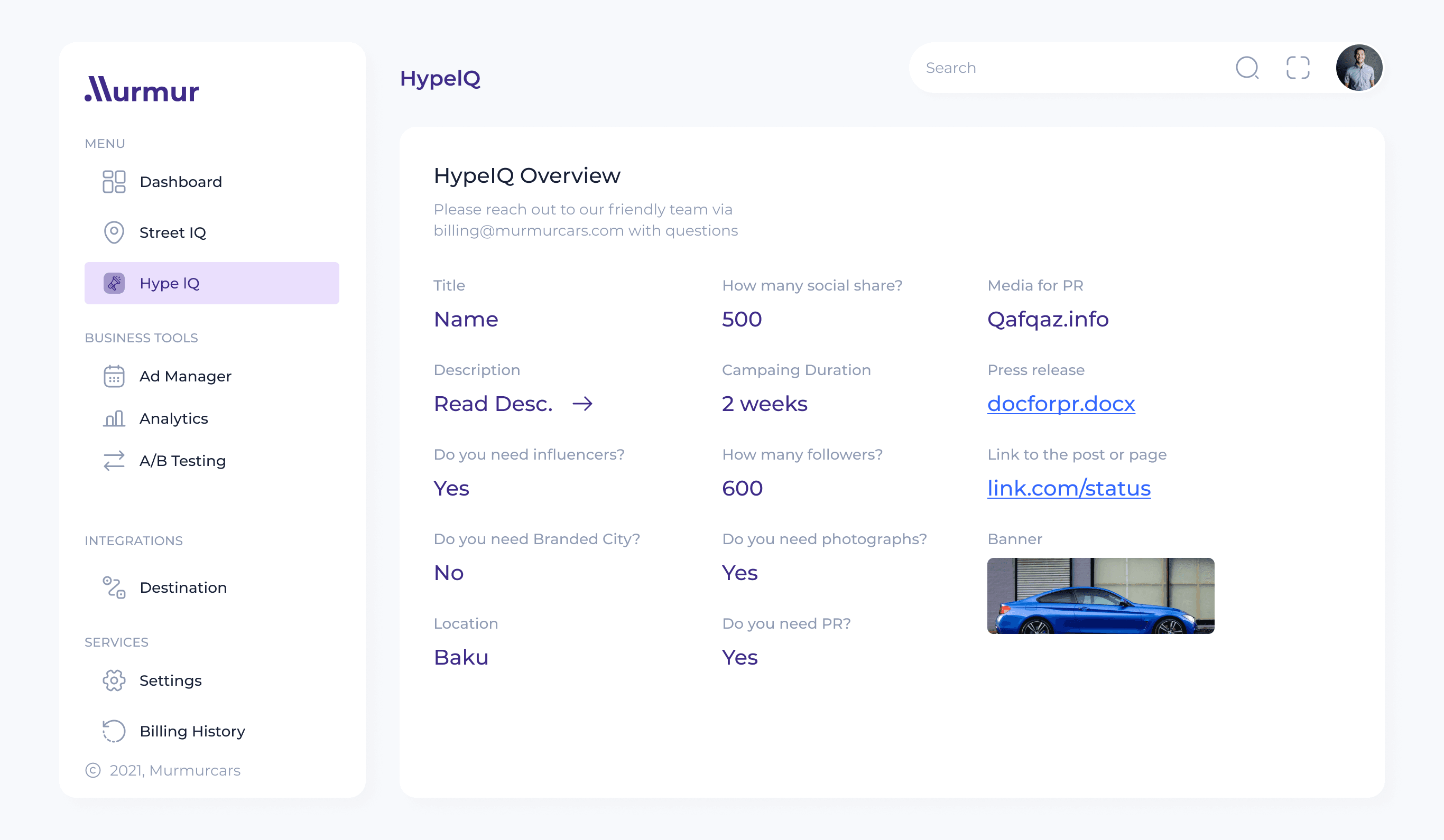This screenshot has width=1444, height=840.
Task: Click the copyright symbol in footer
Action: click(x=93, y=770)
